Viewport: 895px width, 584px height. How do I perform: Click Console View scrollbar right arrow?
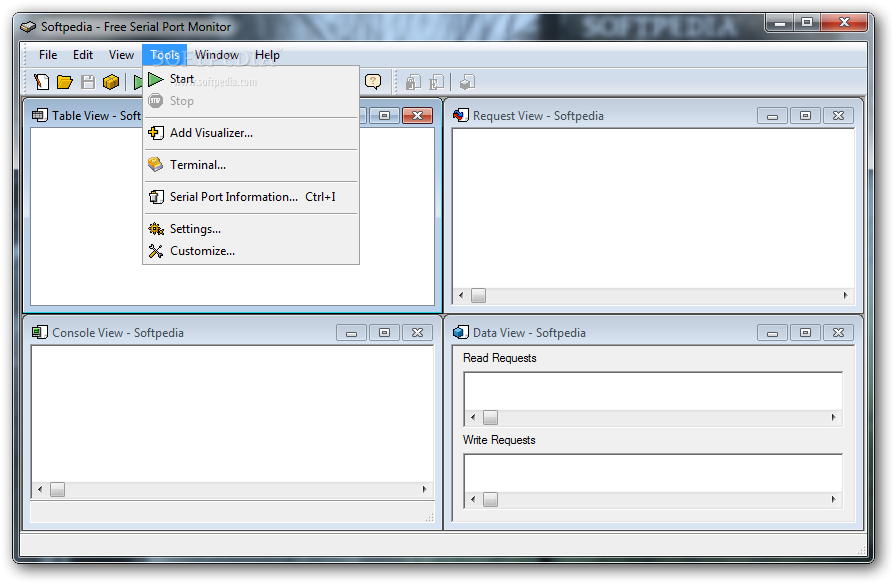pos(424,489)
